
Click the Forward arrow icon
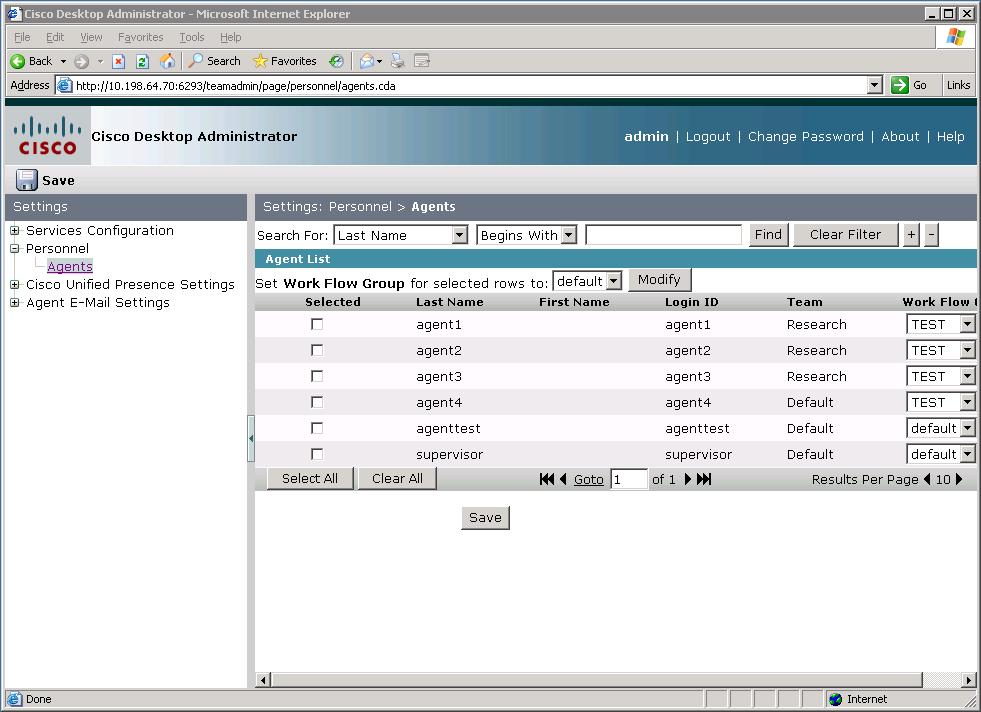point(81,61)
